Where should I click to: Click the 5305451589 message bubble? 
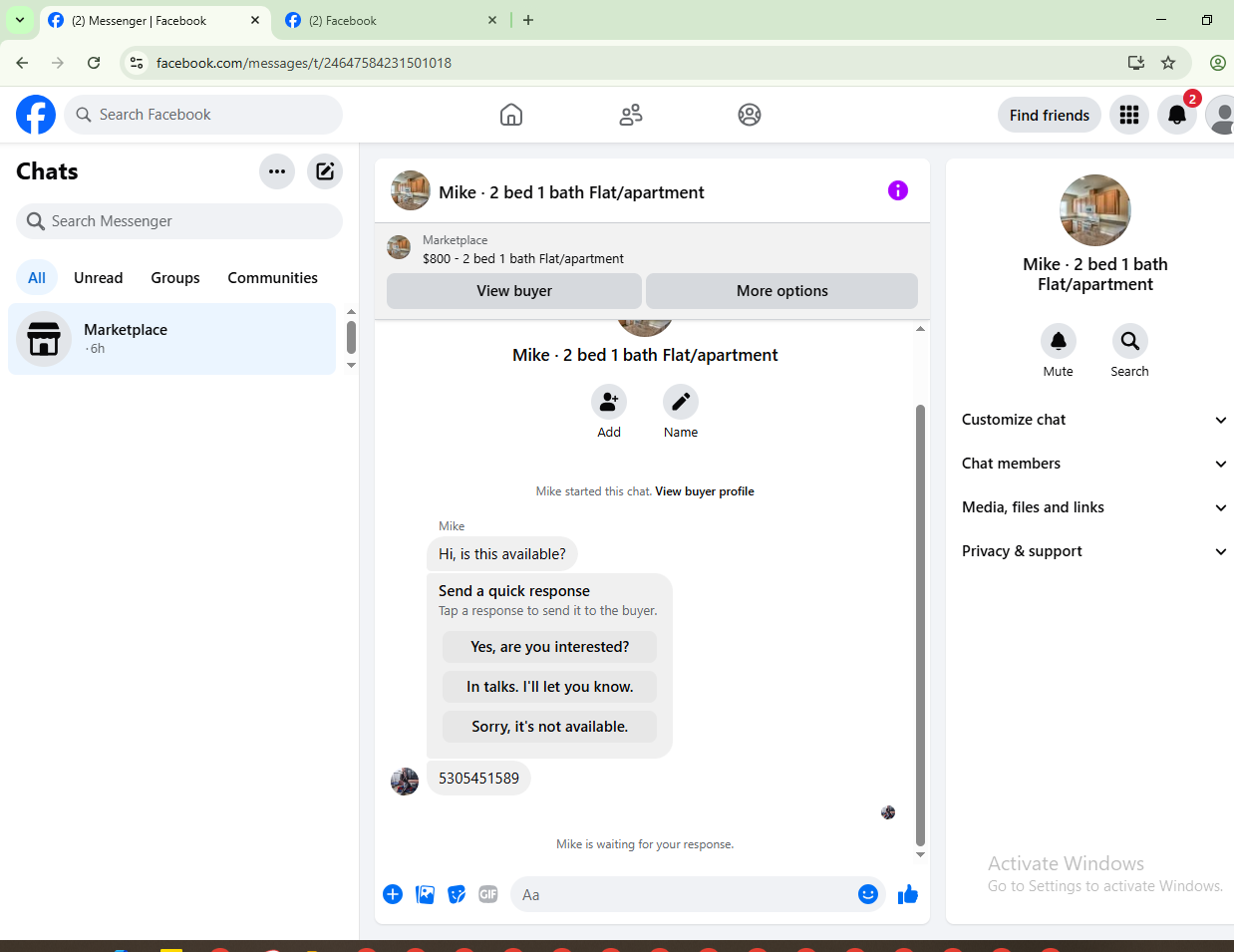point(478,779)
